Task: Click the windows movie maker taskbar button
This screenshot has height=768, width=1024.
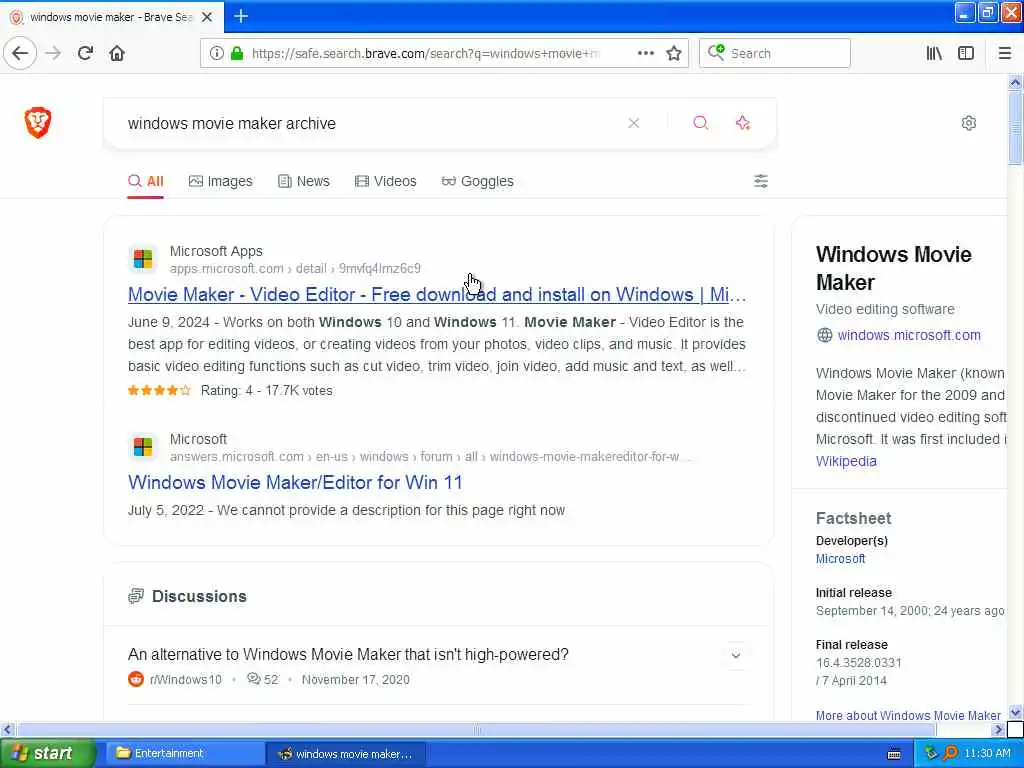Action: (x=345, y=754)
